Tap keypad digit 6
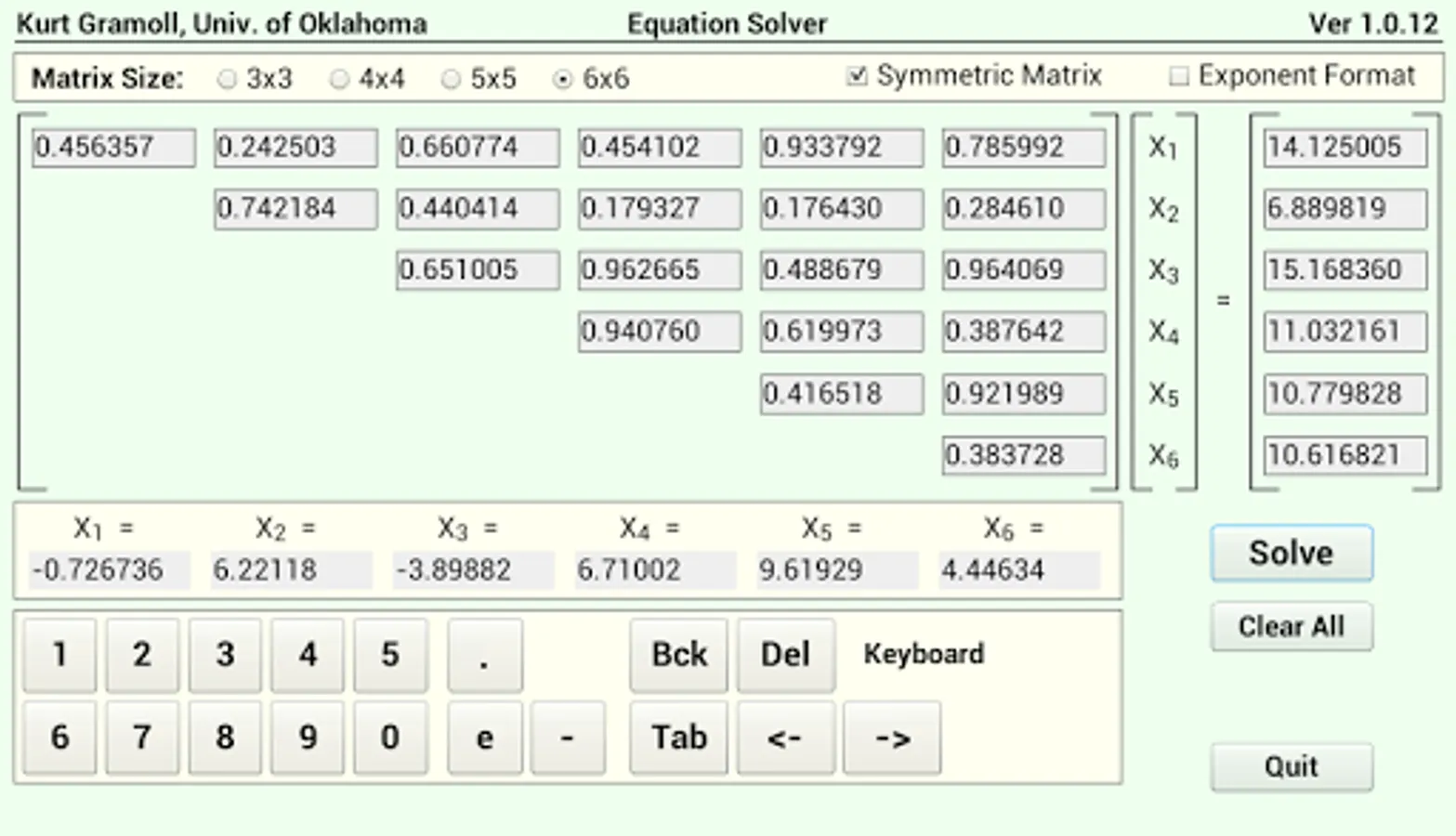Image resolution: width=1456 pixels, height=836 pixels. [x=59, y=738]
